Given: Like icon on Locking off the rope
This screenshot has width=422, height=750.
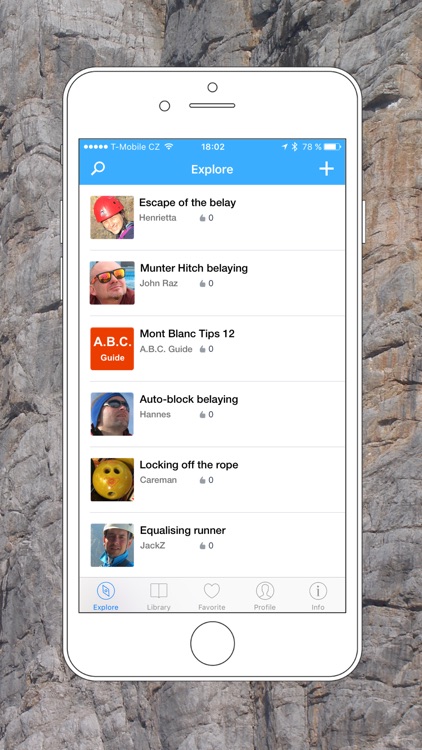Looking at the screenshot, I should pyautogui.click(x=202, y=480).
